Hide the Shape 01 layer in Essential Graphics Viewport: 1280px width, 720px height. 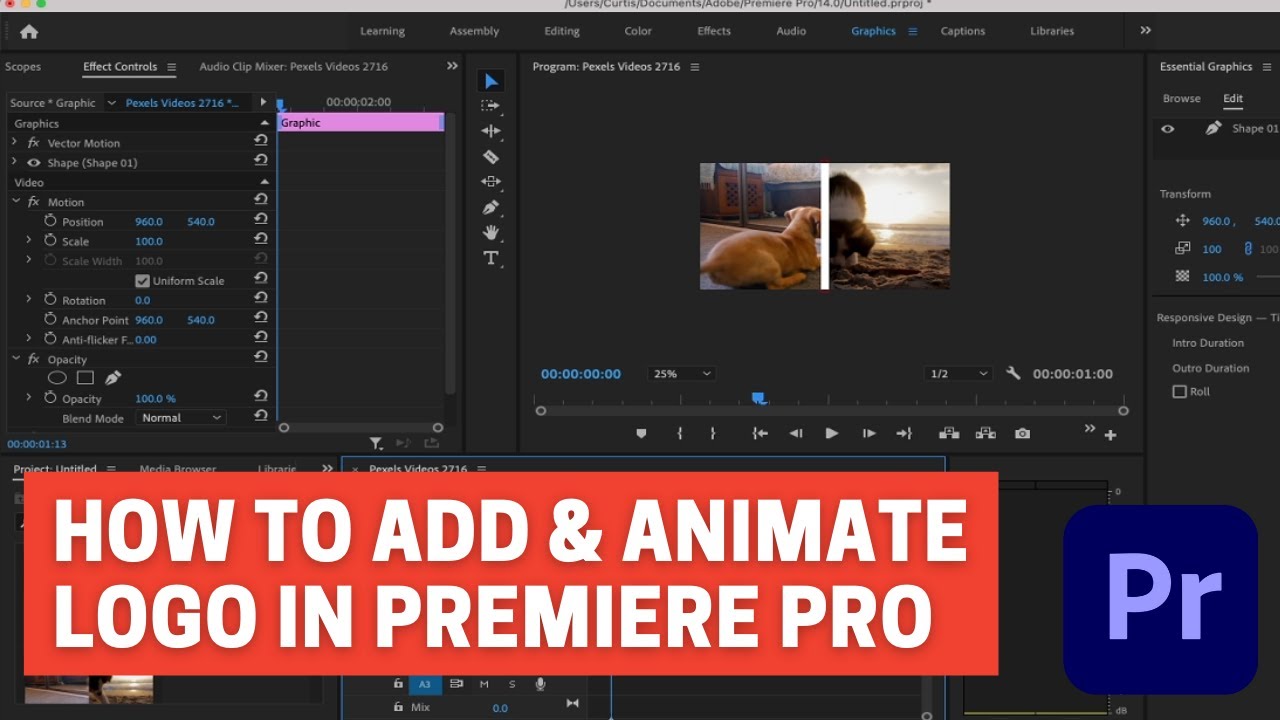1167,128
